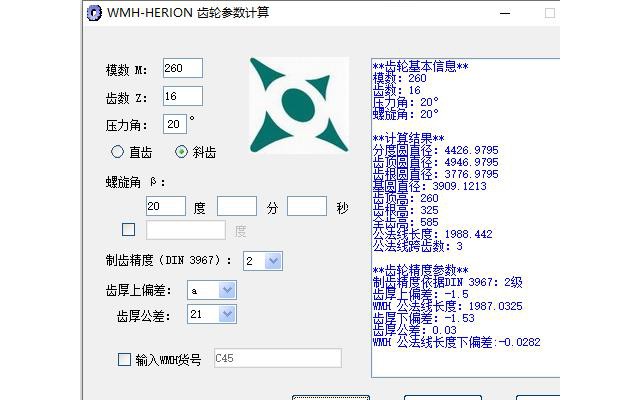Click the 螺旋角 度 input field

tap(166, 206)
